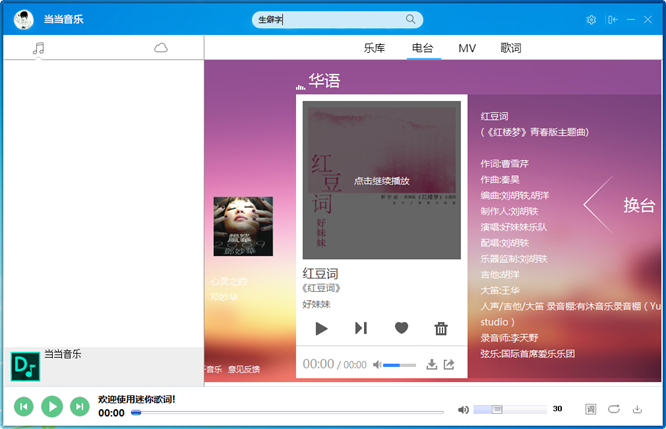The image size is (666, 429).
Task: Click the left arrow beside 换台
Action: click(x=598, y=205)
